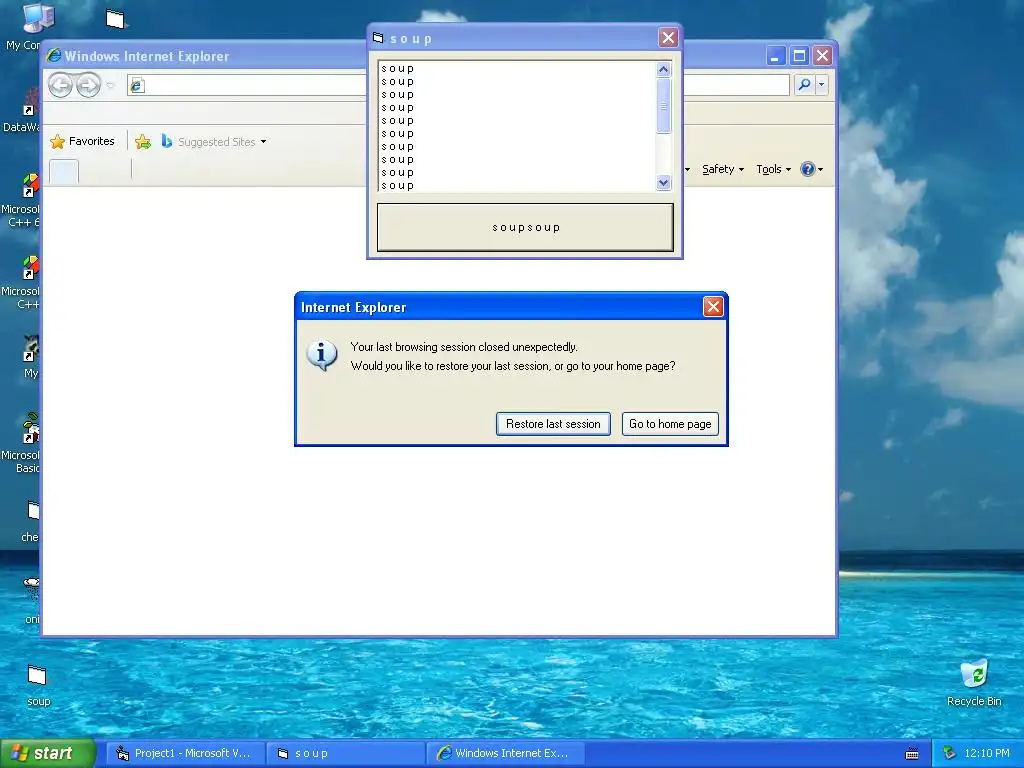The image size is (1024, 768).
Task: Maximize the Internet Explorer window
Action: click(799, 56)
